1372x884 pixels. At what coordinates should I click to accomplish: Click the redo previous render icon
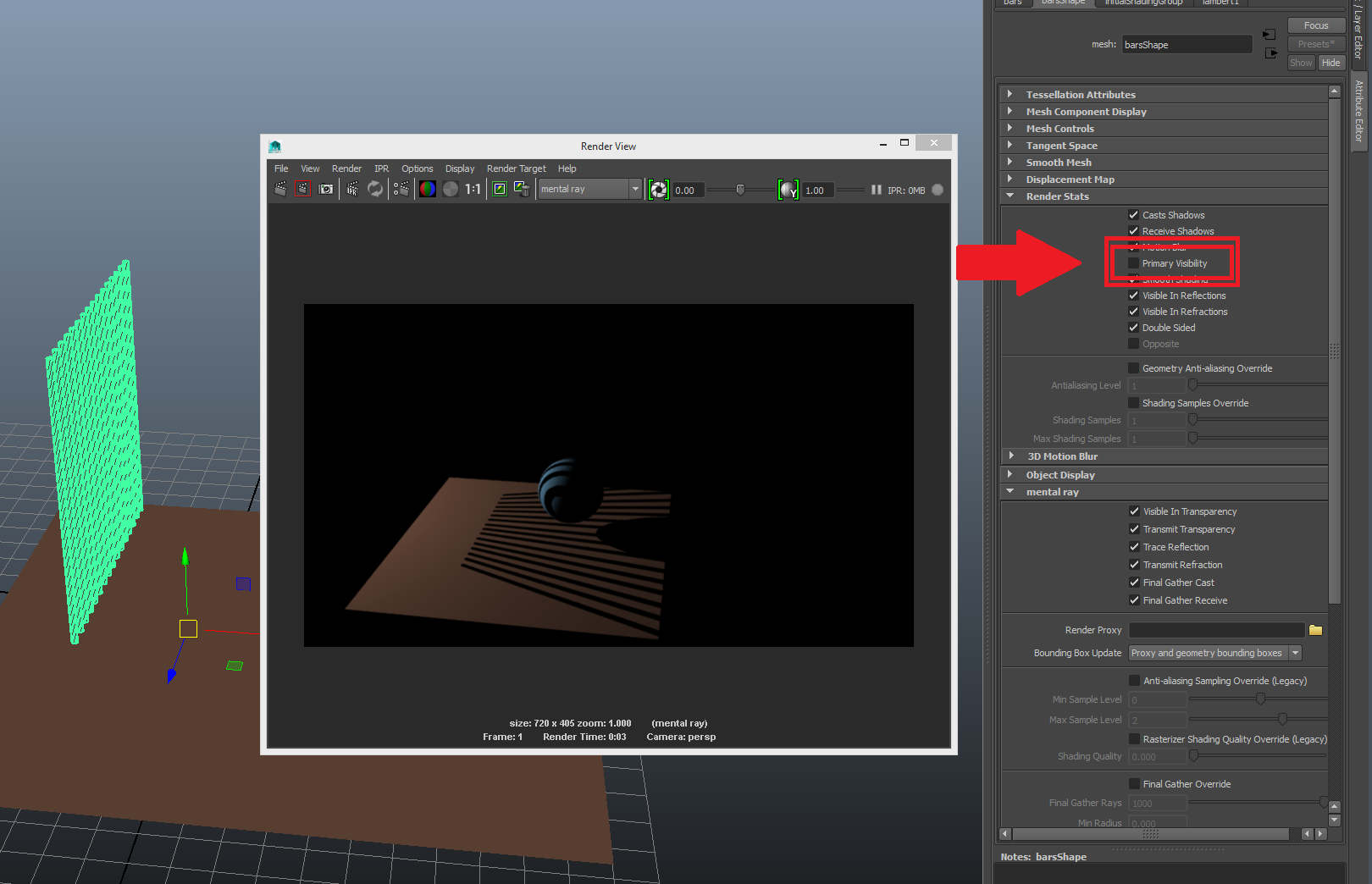(x=280, y=190)
